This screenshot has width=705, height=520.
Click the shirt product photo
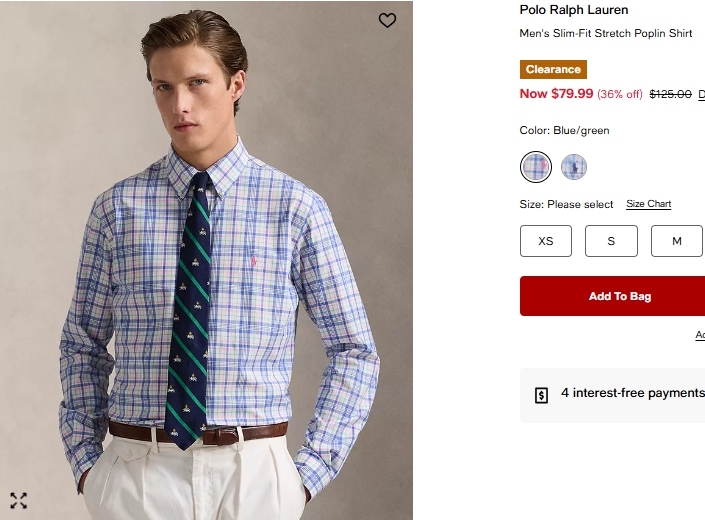point(206,280)
